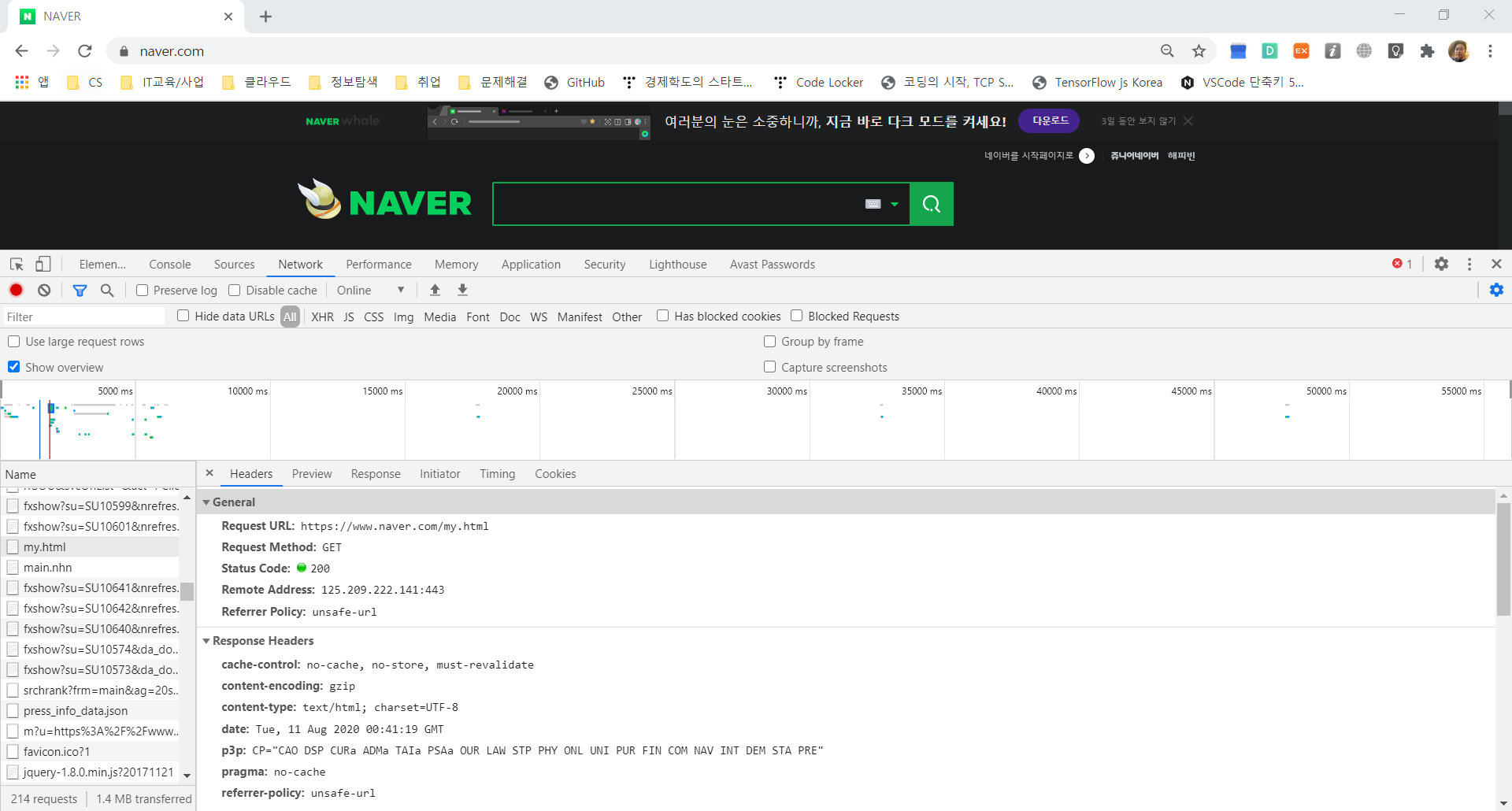Image resolution: width=1512 pixels, height=811 pixels.
Task: Click the zoom magnifier icon in address bar
Action: click(x=1167, y=51)
